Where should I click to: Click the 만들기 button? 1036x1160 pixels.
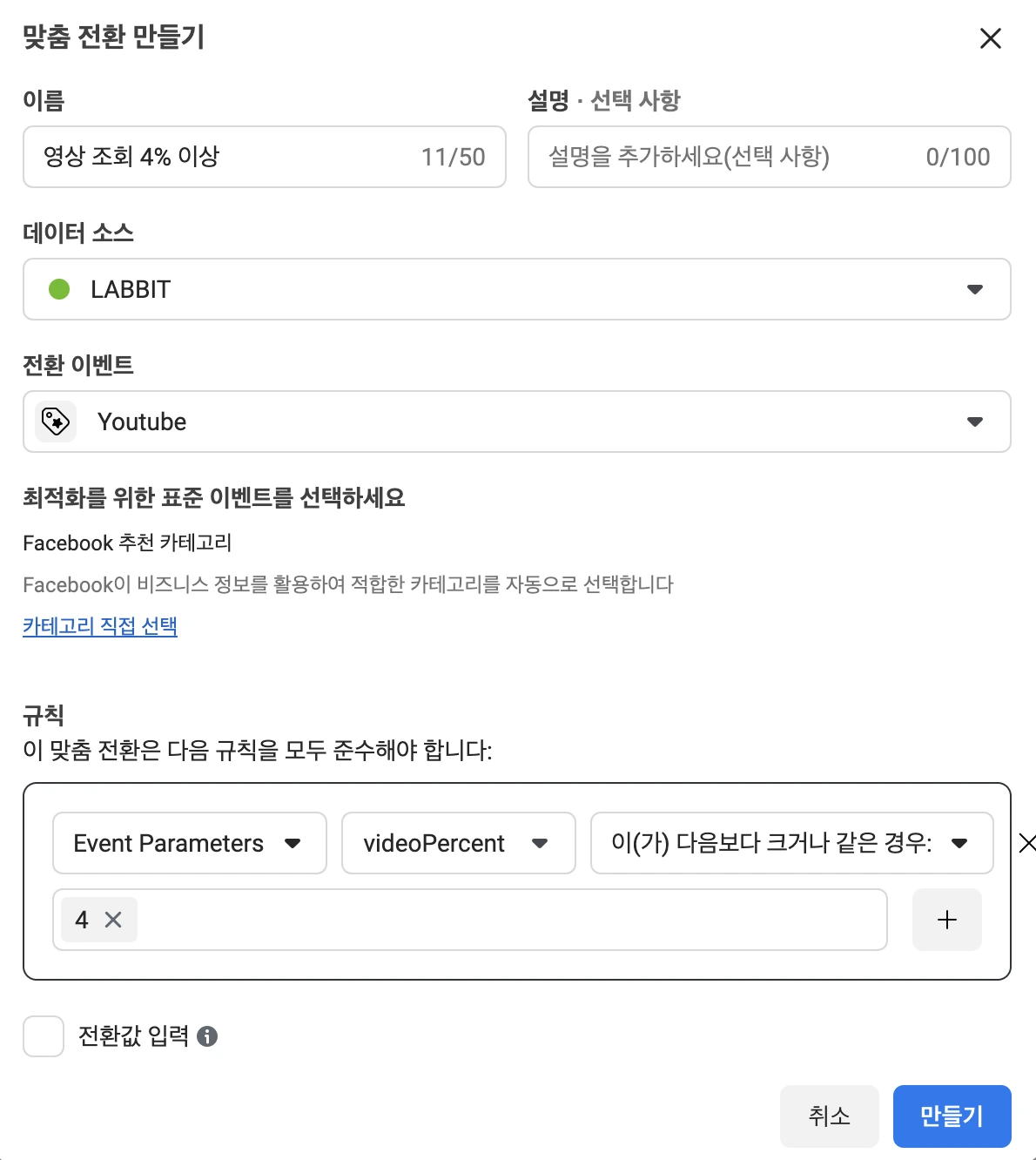coord(952,1116)
